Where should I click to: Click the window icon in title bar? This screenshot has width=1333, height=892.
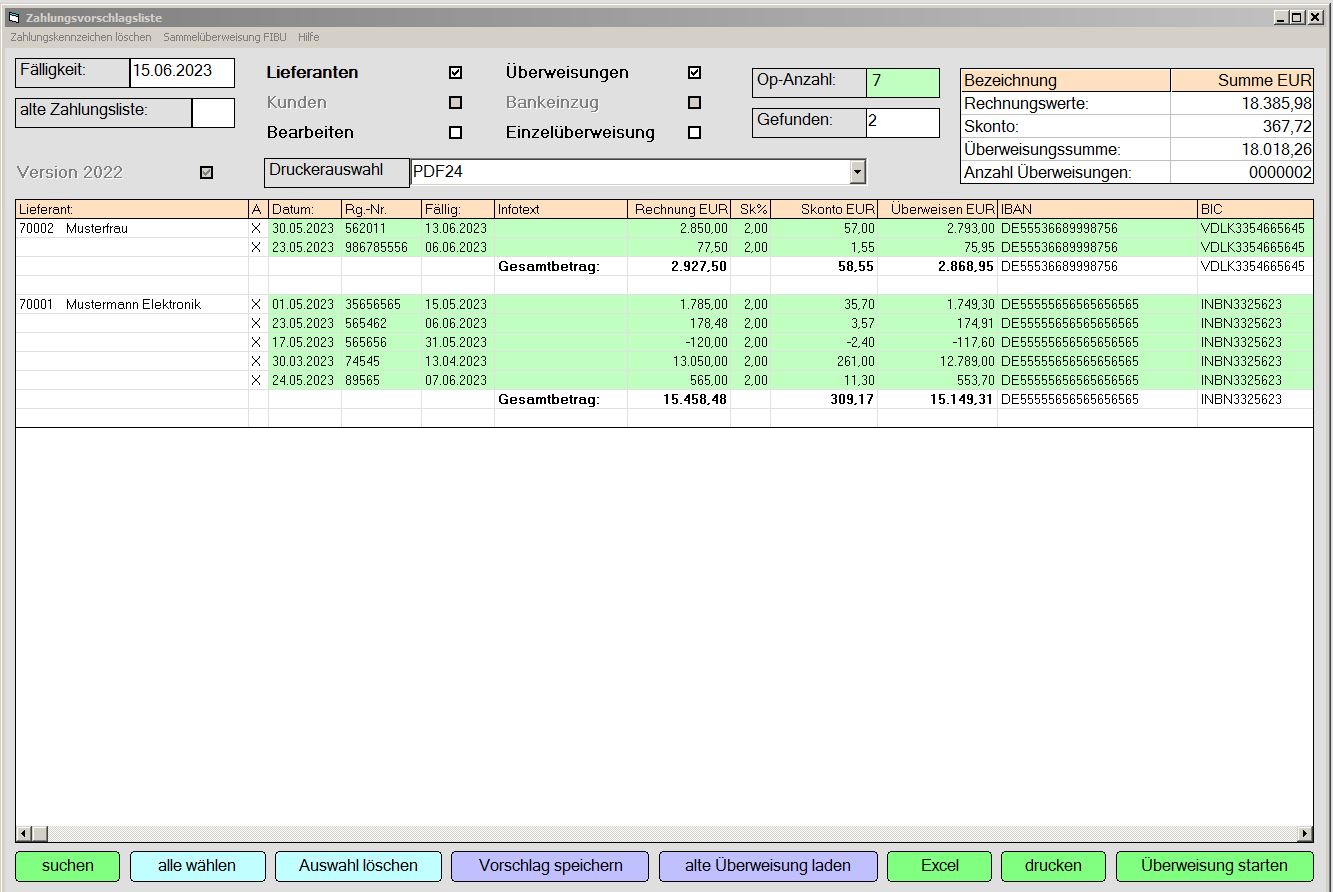pyautogui.click(x=13, y=18)
